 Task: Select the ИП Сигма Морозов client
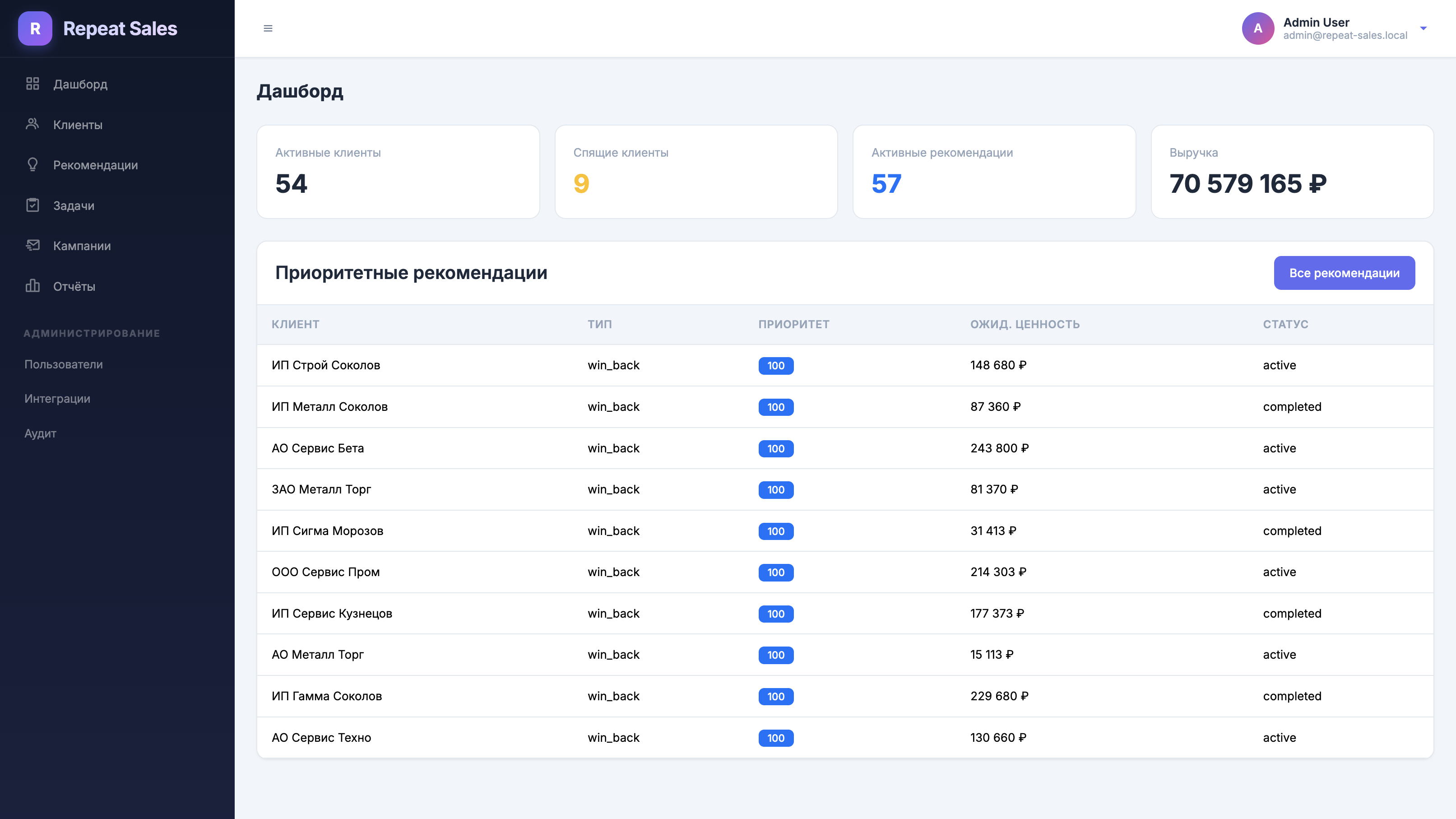pyautogui.click(x=327, y=531)
